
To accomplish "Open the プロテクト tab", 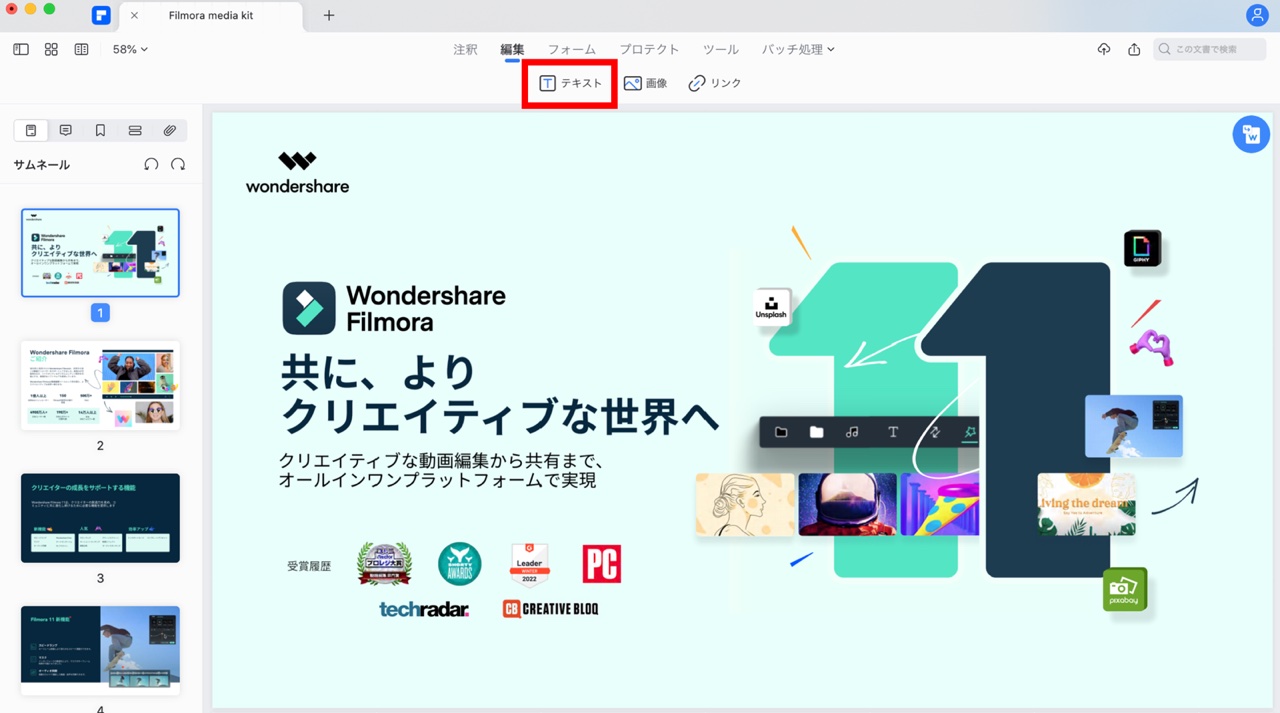I will (649, 49).
